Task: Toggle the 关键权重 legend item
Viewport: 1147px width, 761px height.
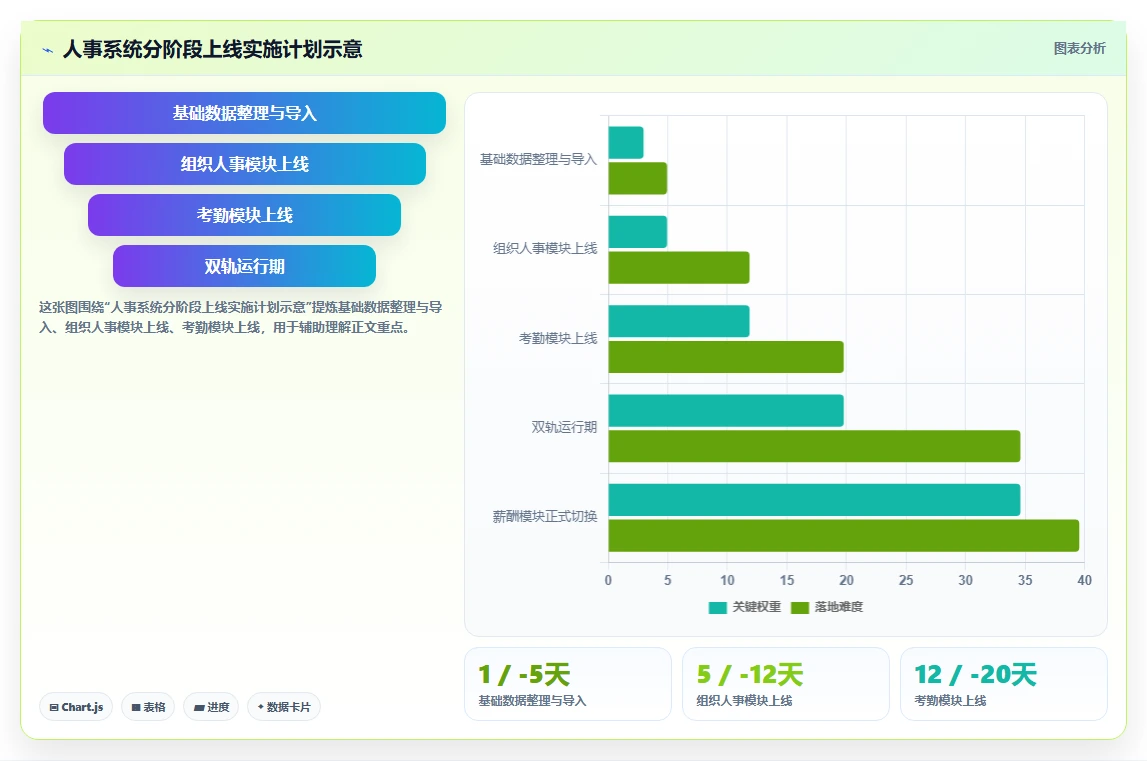Action: click(745, 607)
